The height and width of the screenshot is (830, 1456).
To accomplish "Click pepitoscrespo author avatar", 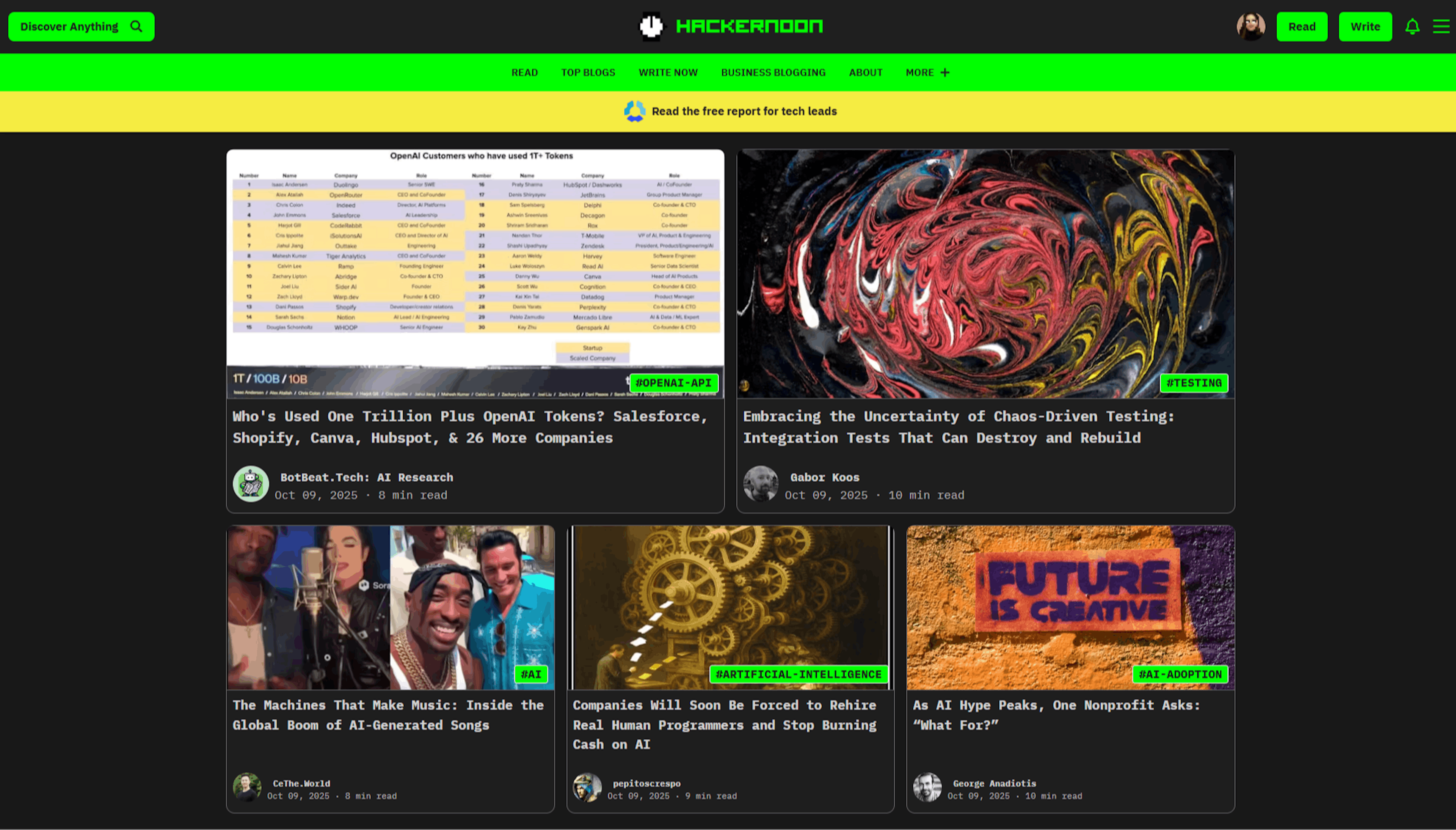I will tap(587, 787).
